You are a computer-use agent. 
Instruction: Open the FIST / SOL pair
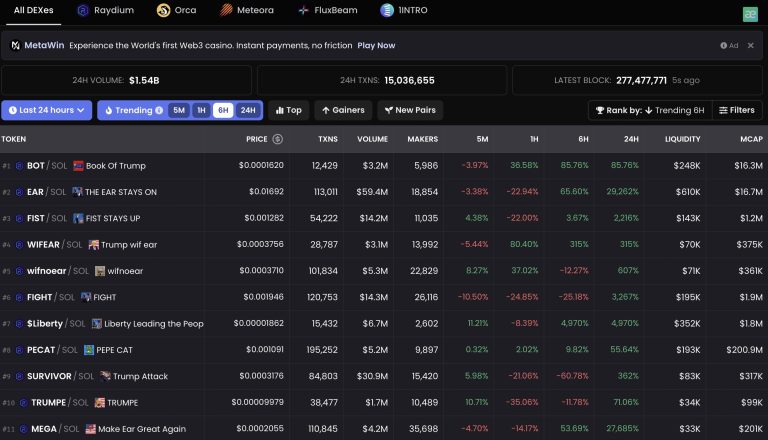tap(47, 219)
